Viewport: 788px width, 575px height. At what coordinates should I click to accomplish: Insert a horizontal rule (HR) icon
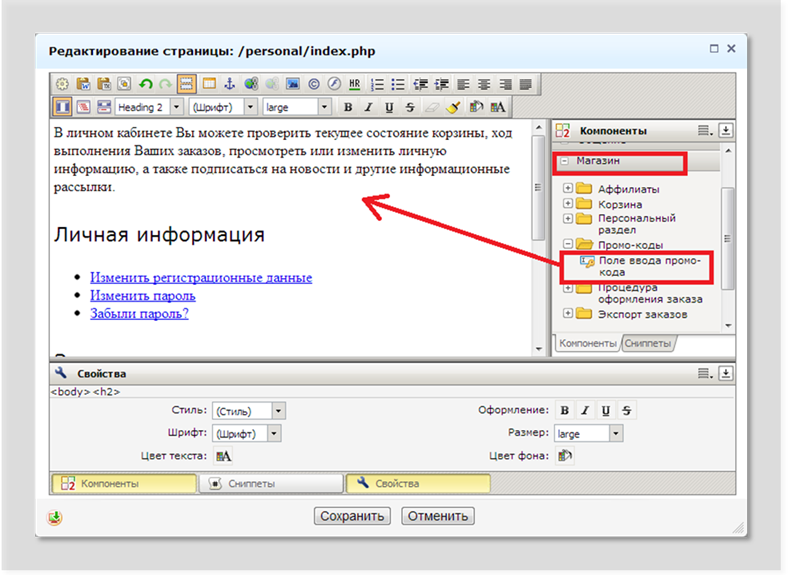coord(355,85)
